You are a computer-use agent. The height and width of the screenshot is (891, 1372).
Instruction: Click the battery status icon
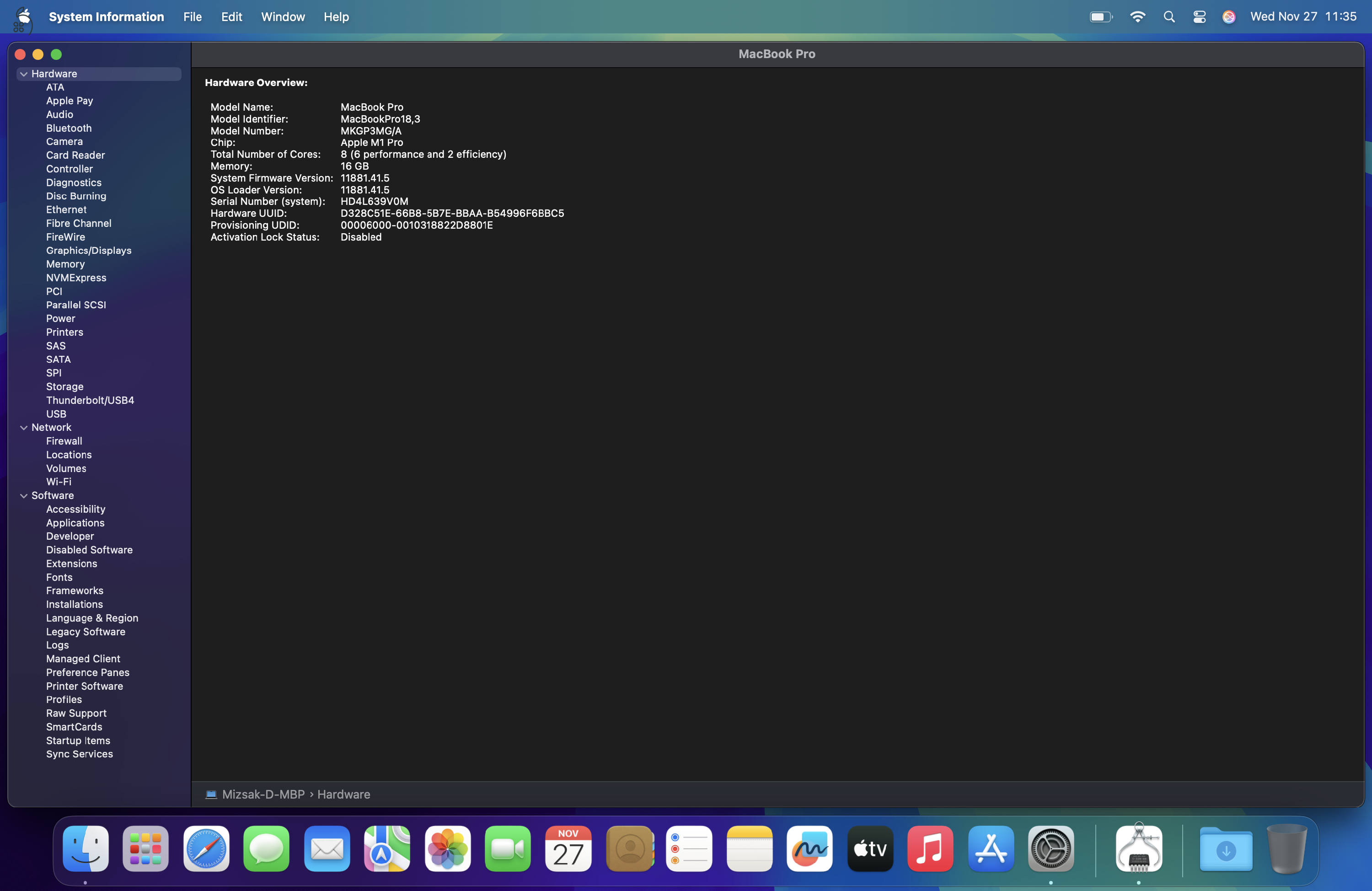[x=1100, y=17]
